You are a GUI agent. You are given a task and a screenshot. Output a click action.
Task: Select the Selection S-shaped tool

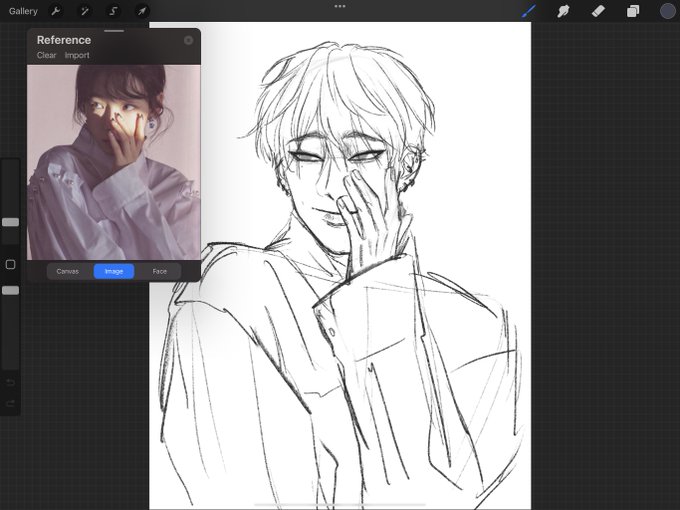[x=113, y=11]
